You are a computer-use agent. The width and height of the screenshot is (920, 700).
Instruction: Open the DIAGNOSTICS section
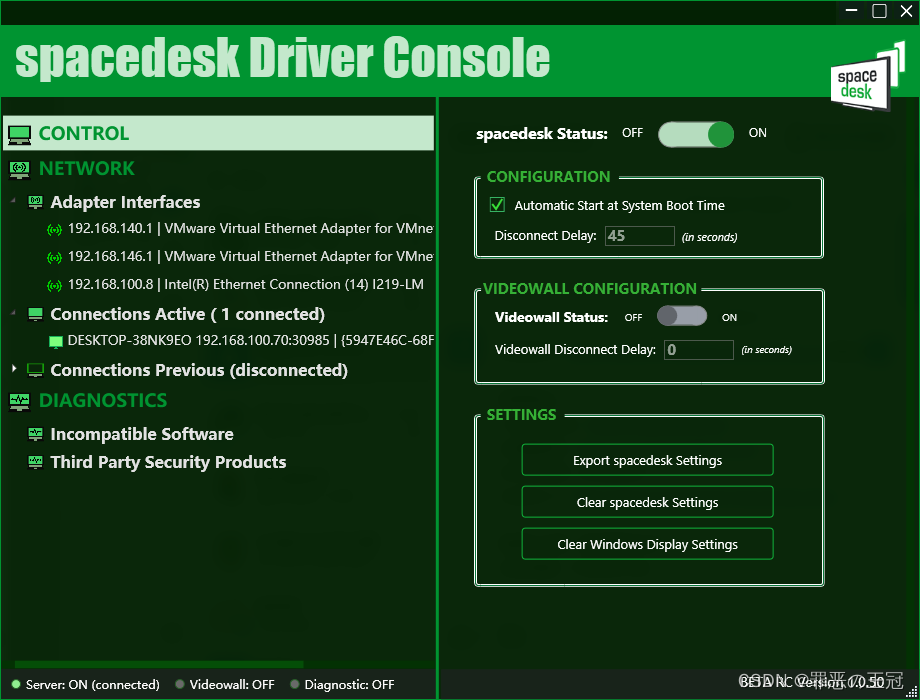click(103, 401)
